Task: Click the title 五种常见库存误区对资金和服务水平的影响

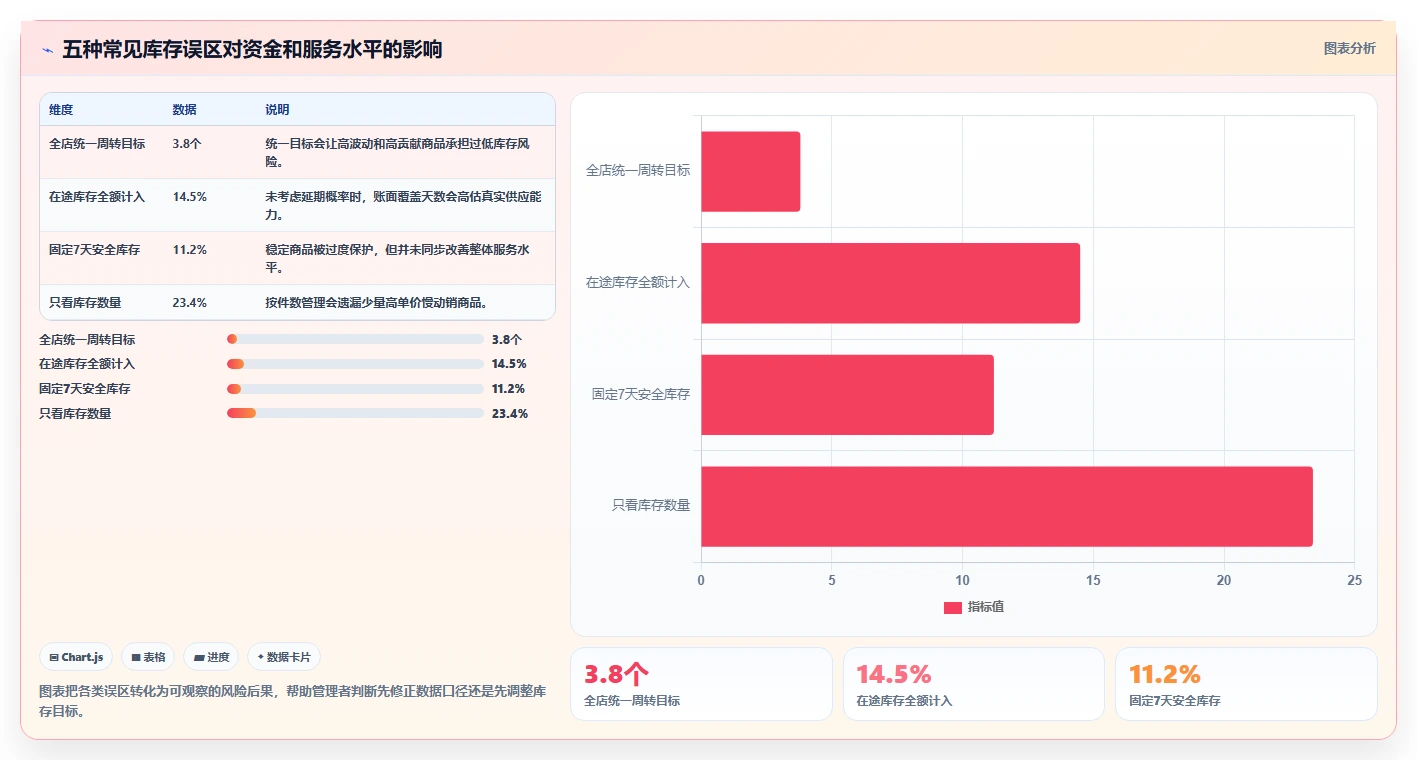Action: 252,50
